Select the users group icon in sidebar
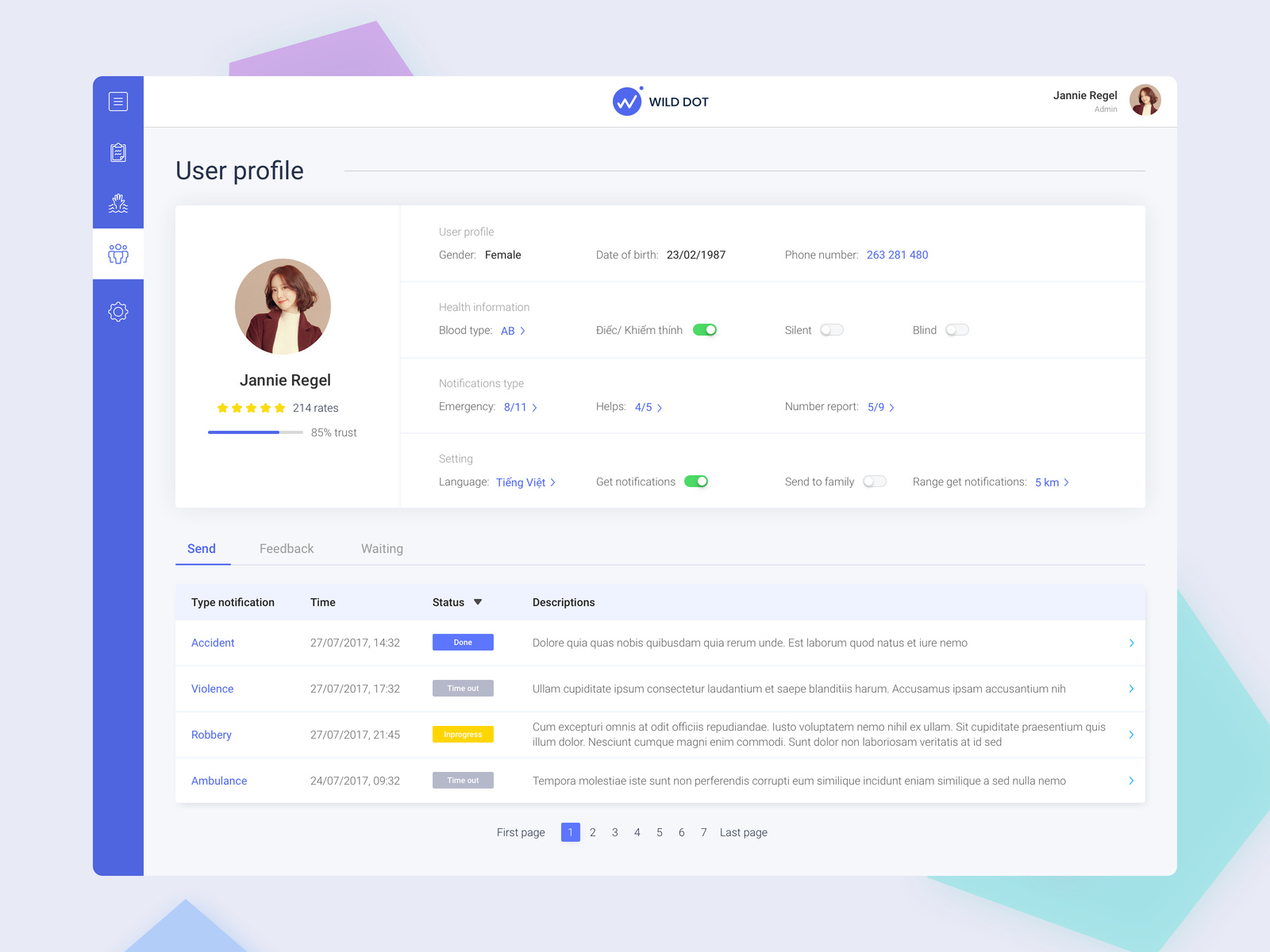 click(118, 254)
